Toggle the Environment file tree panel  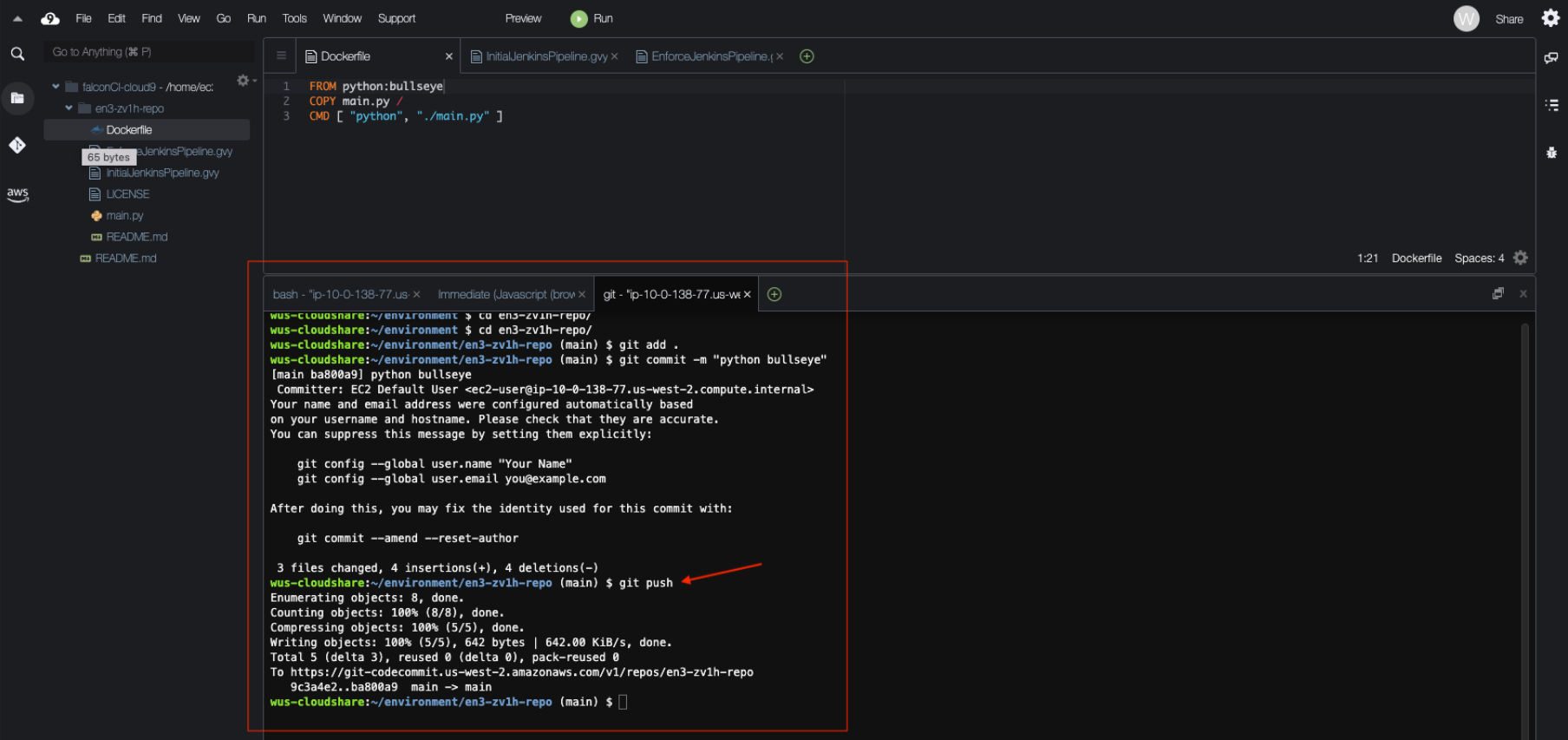coord(17,98)
